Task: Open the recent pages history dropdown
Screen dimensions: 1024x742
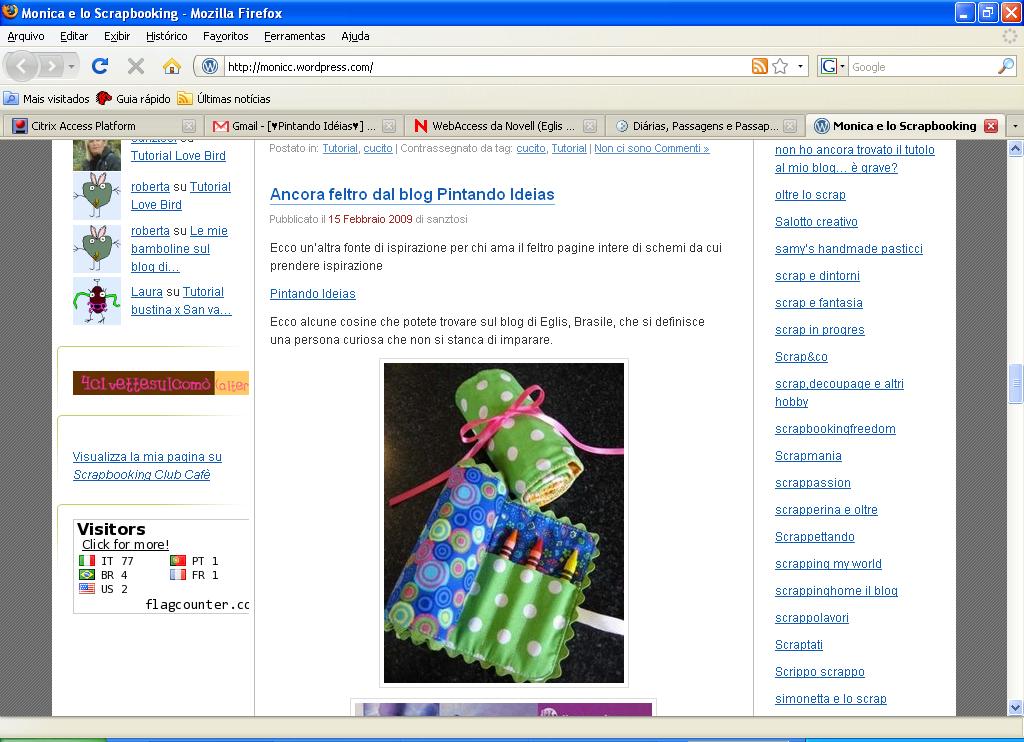Action: point(71,67)
